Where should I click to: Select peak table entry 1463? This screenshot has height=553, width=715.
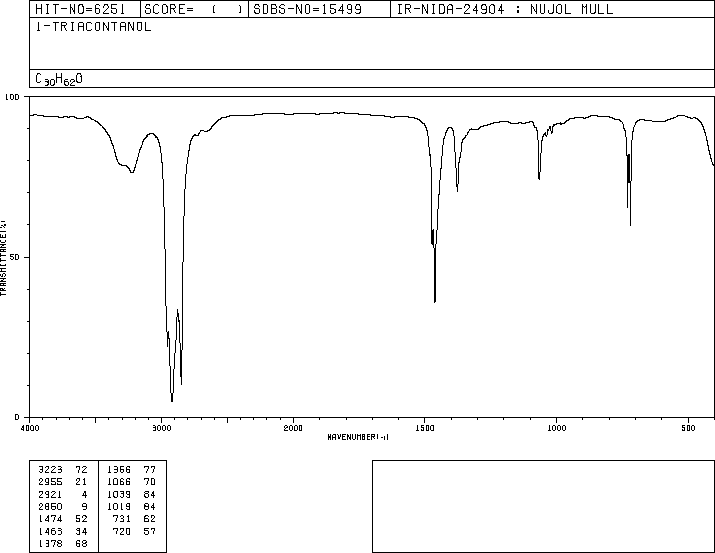click(x=50, y=532)
